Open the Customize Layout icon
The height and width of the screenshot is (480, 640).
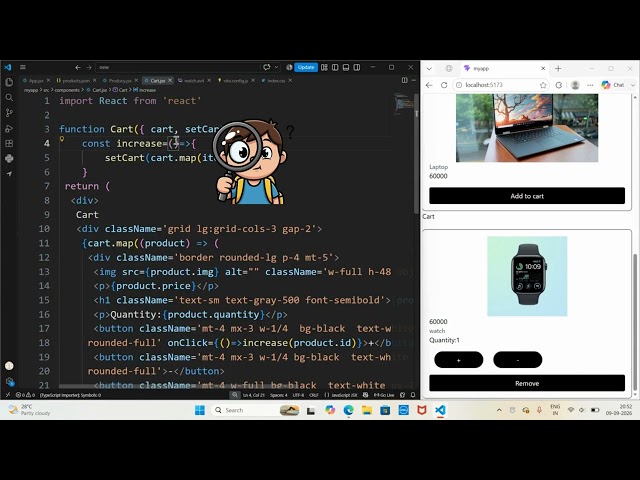(324, 67)
